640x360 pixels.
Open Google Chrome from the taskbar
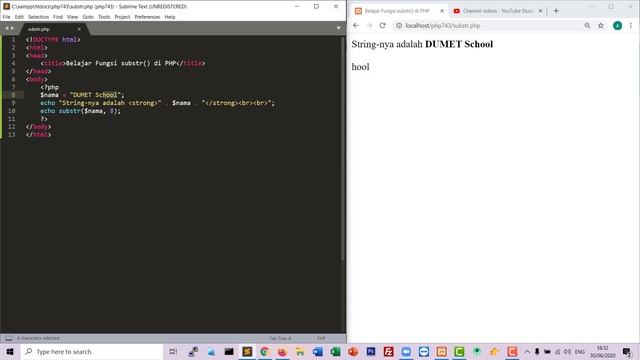coord(264,352)
